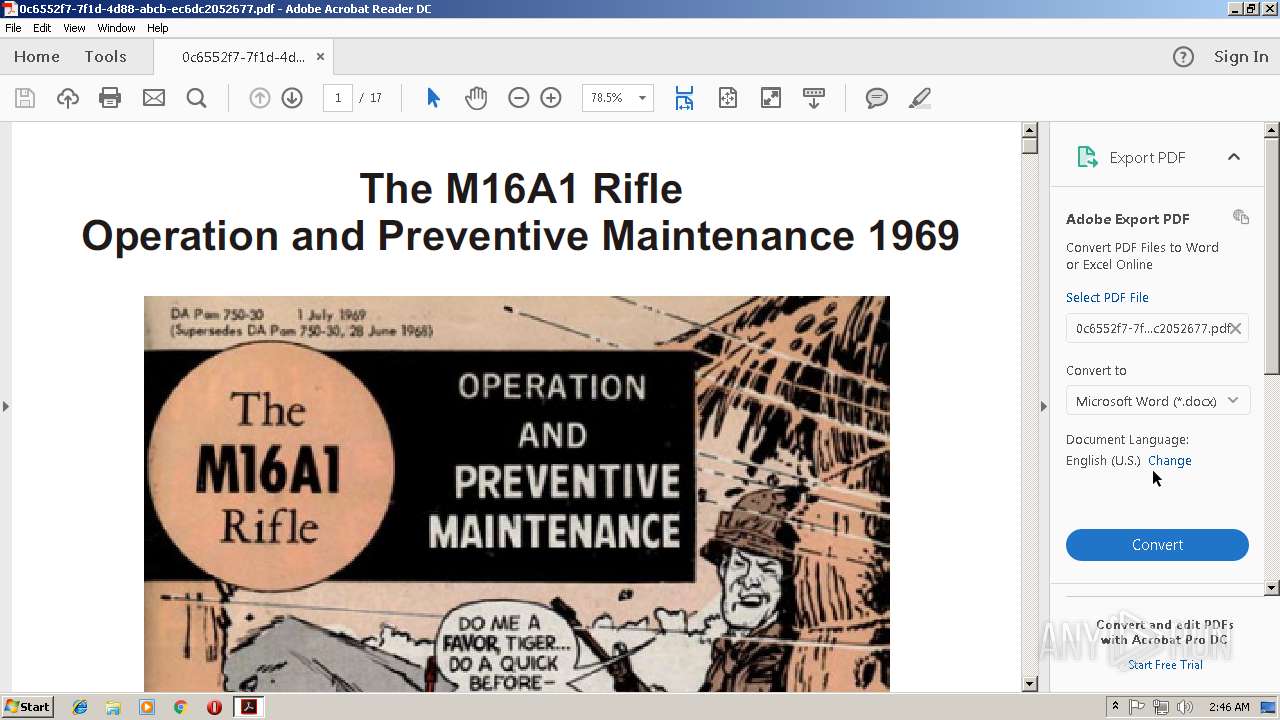Click document vertical scrollbar up arrow
The width and height of the screenshot is (1280, 720).
click(x=1030, y=130)
